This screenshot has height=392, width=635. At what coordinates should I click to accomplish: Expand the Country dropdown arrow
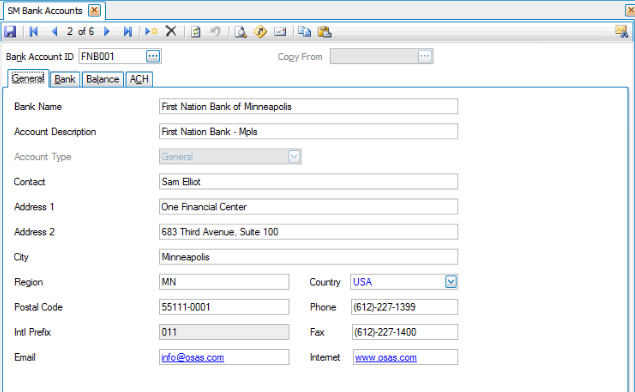tap(451, 281)
